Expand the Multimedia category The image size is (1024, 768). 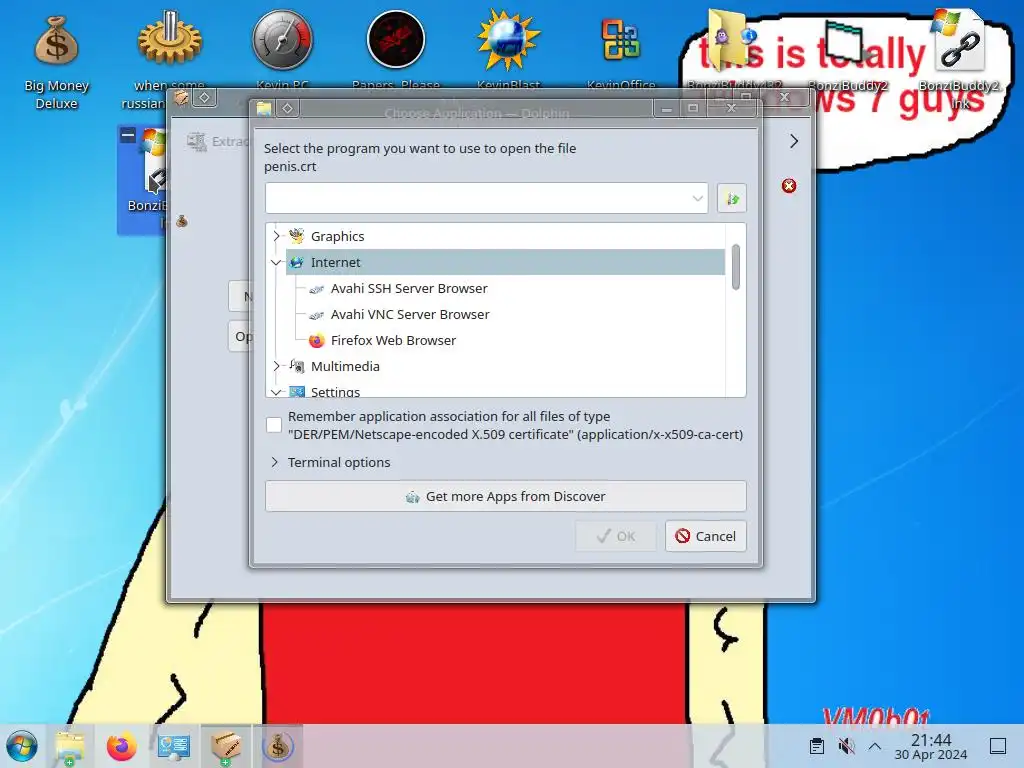click(x=276, y=366)
